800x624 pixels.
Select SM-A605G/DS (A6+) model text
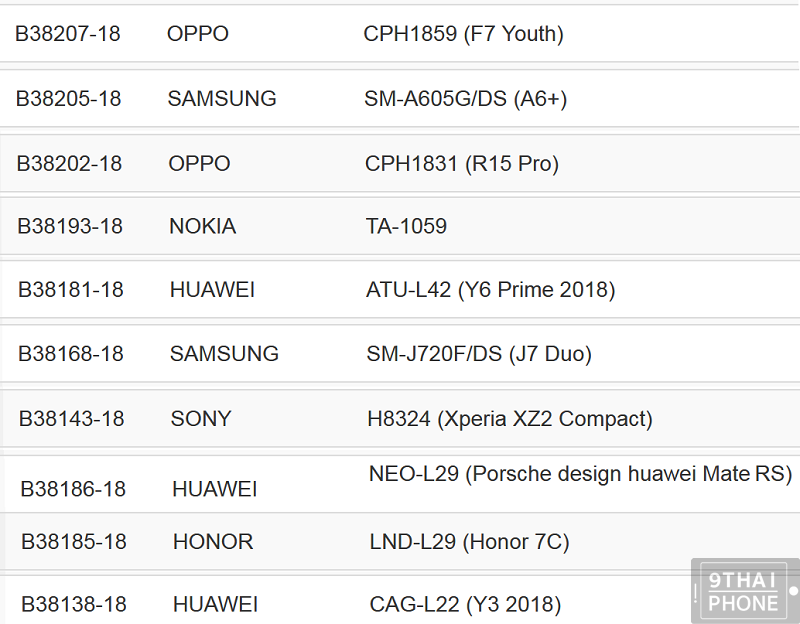(x=465, y=99)
